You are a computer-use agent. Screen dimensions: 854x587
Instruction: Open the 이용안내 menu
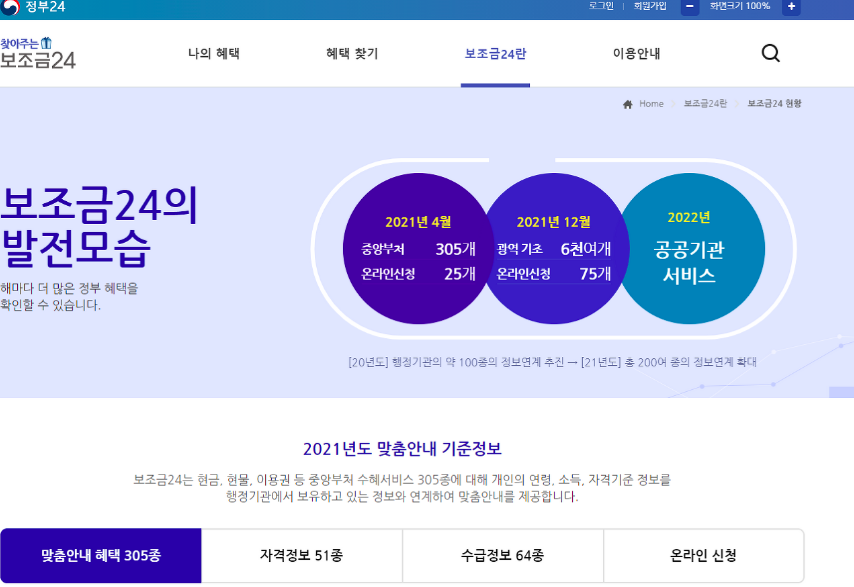[636, 53]
